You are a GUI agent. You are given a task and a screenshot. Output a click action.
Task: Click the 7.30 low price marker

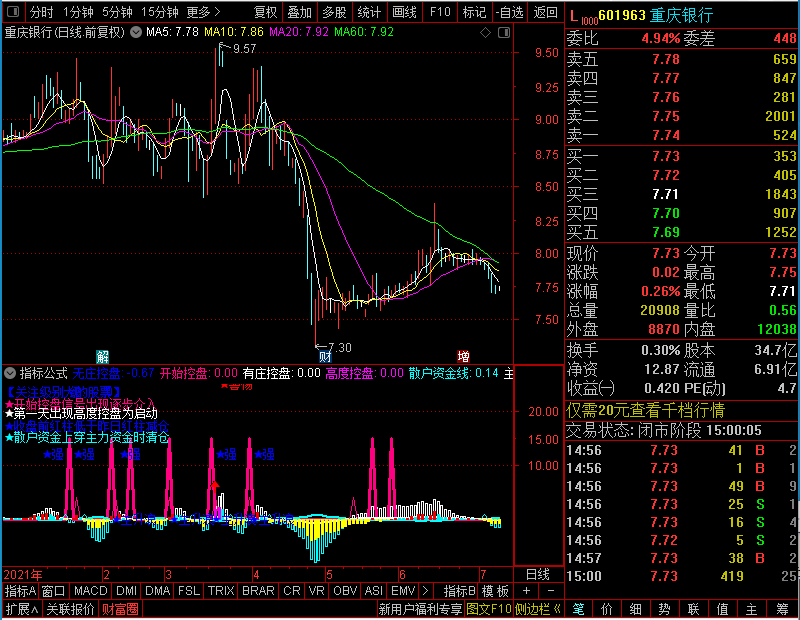coord(340,348)
